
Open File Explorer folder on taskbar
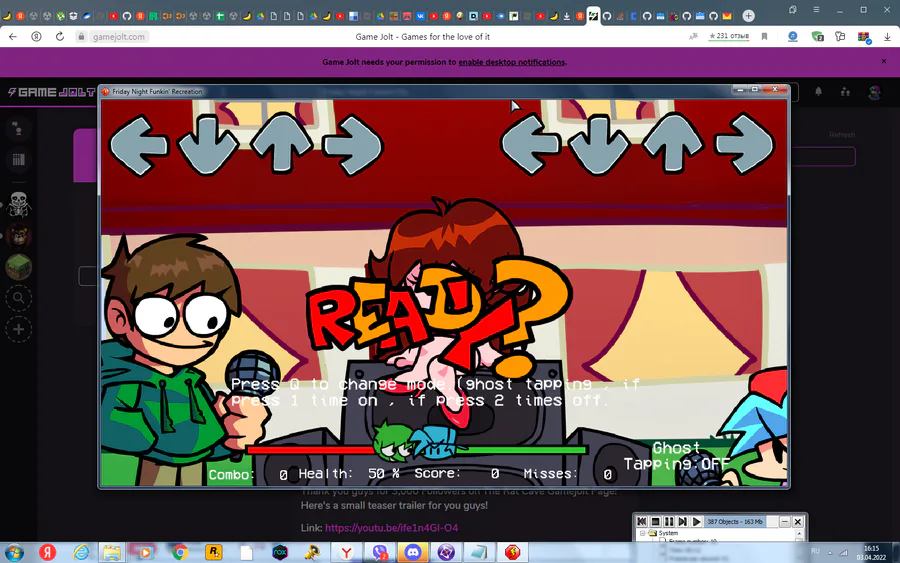(x=112, y=553)
